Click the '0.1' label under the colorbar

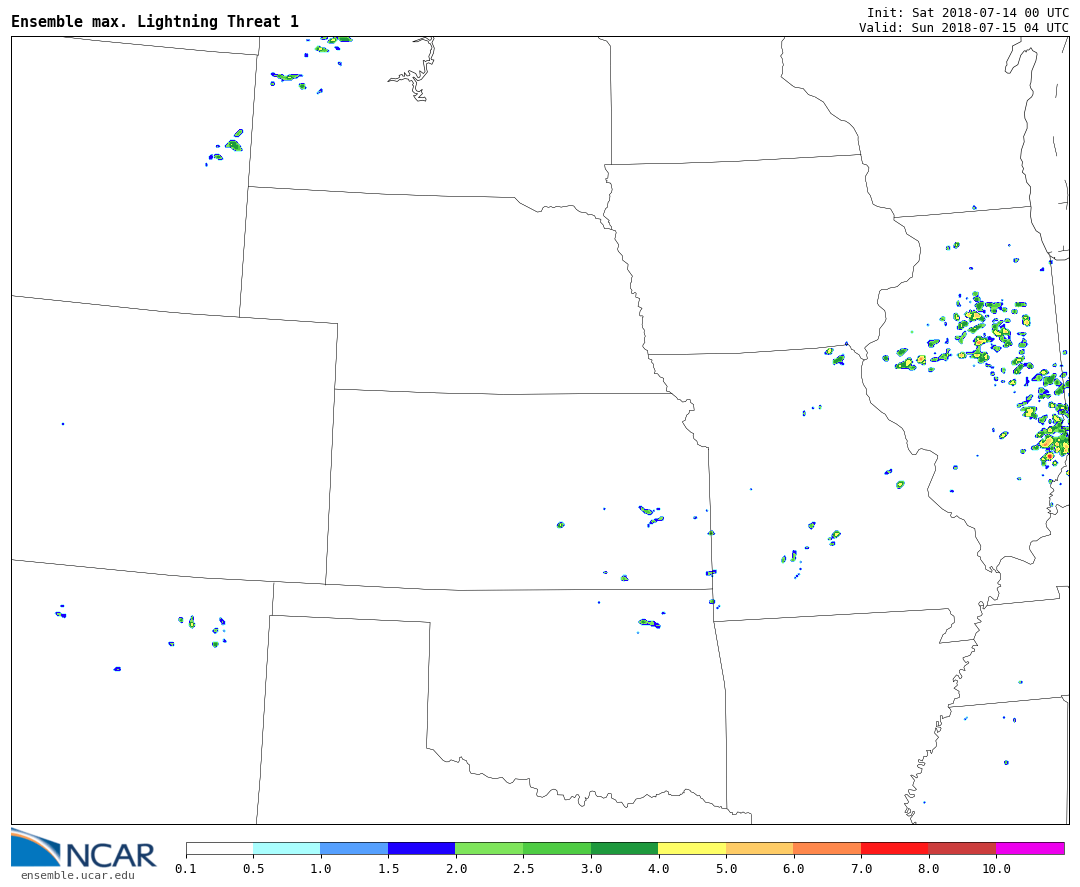click(x=186, y=869)
